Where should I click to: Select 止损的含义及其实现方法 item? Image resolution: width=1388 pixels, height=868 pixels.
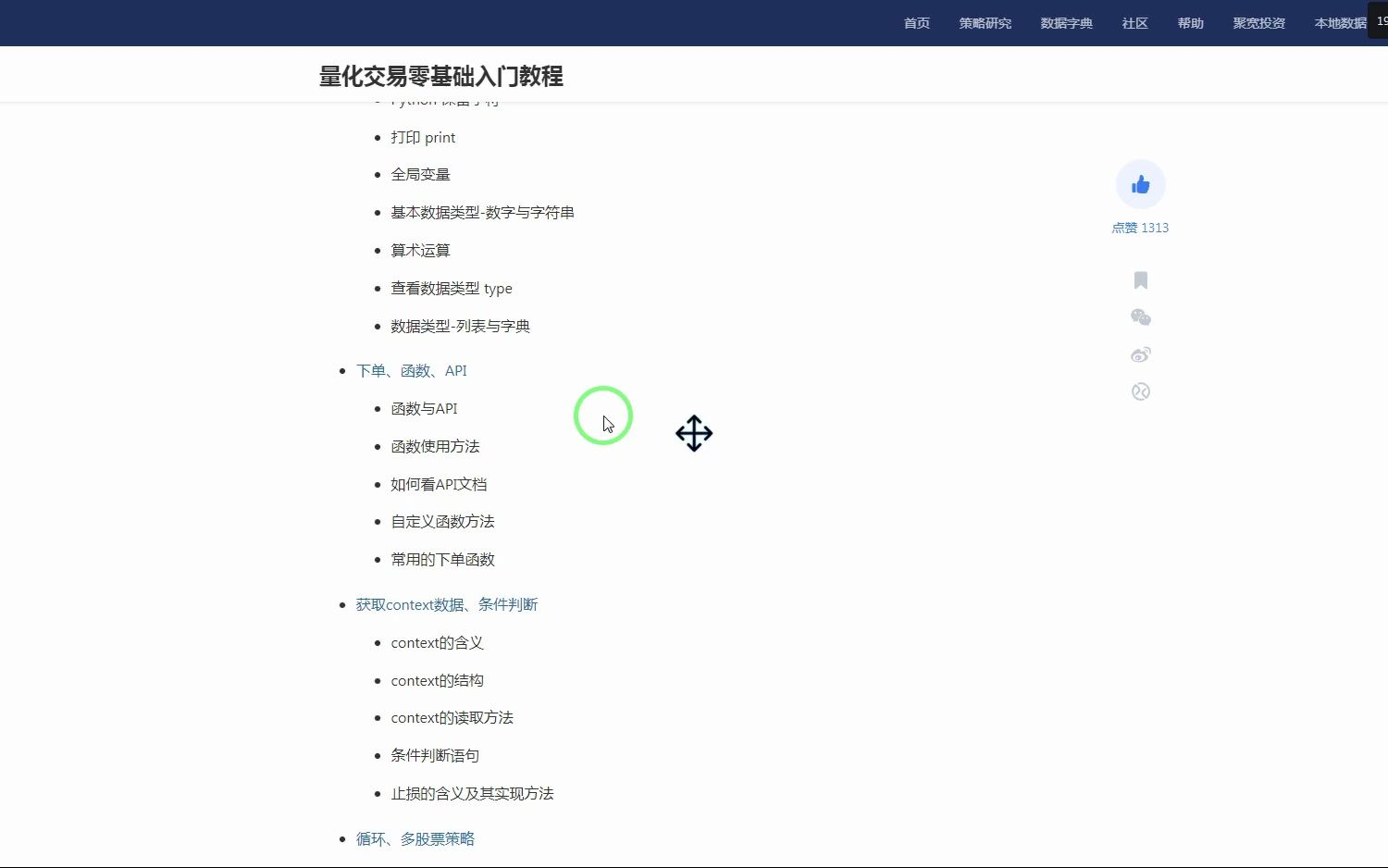click(472, 794)
